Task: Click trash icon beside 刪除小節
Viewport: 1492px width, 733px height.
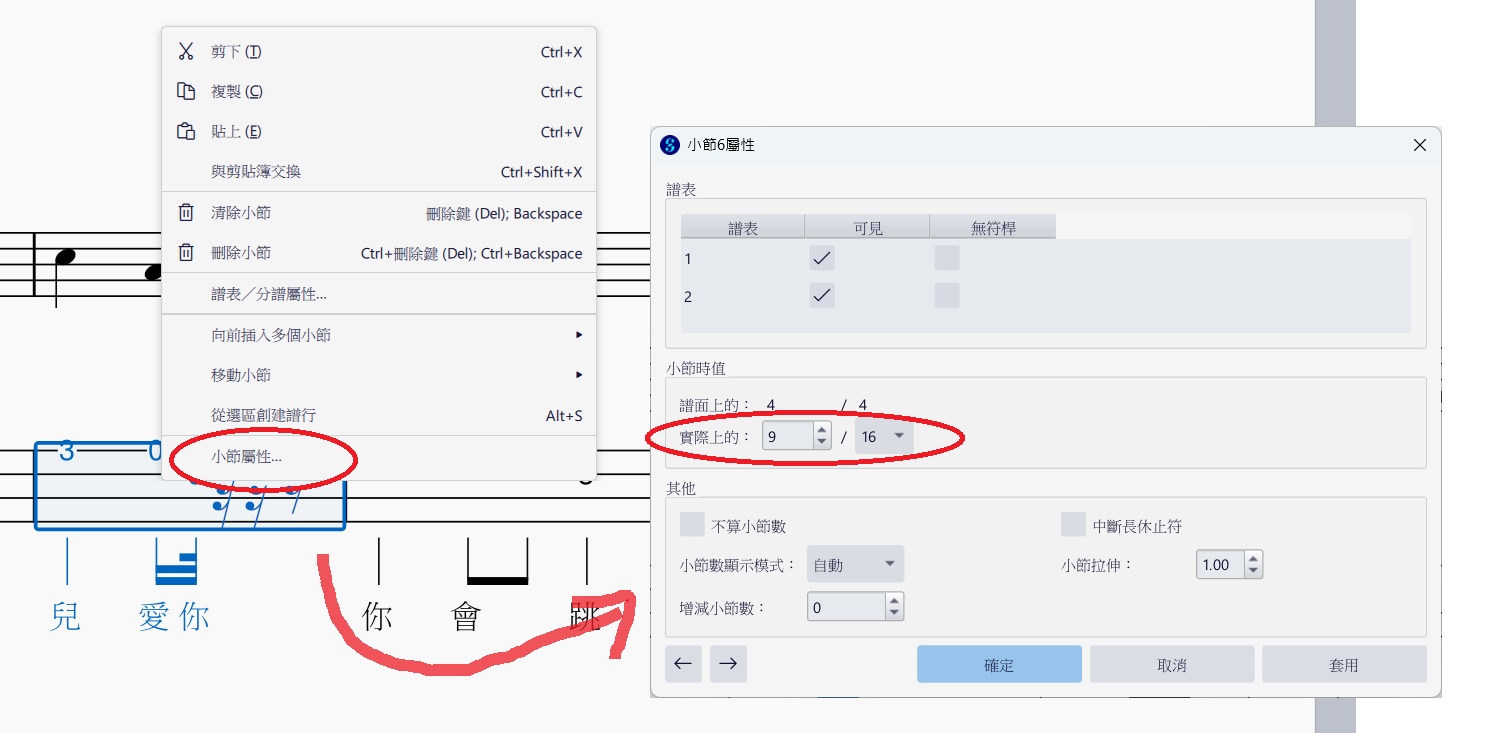Action: click(x=186, y=253)
